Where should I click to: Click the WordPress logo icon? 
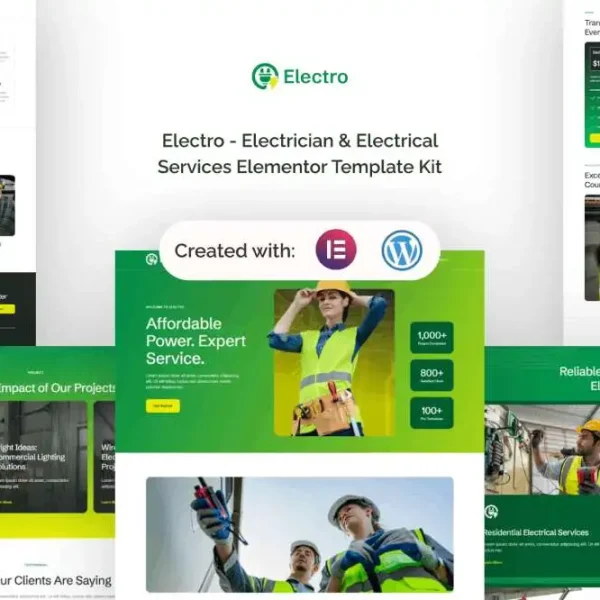[x=402, y=250]
